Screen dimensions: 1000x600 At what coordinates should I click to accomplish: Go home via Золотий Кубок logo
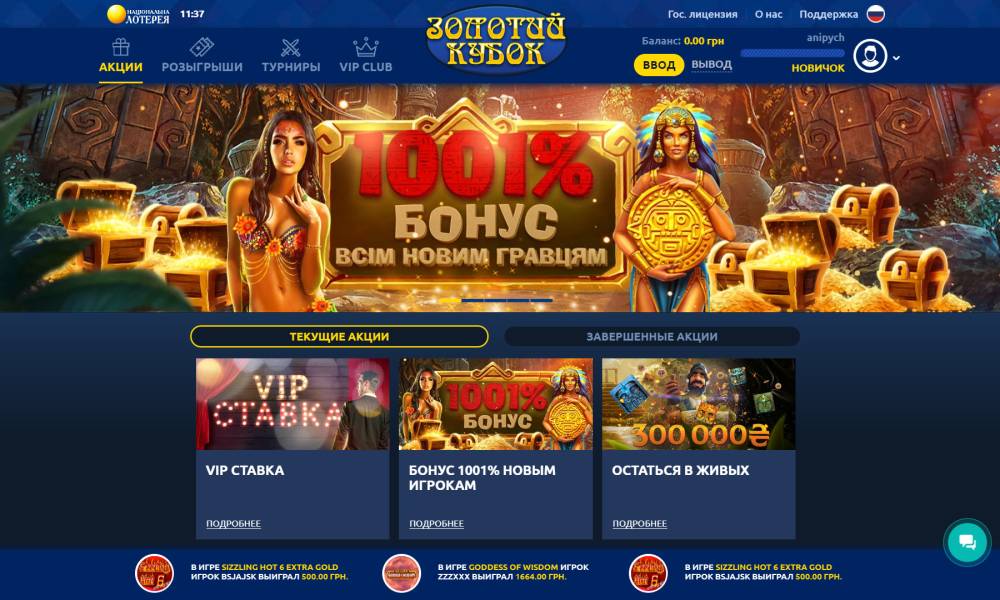(496, 40)
